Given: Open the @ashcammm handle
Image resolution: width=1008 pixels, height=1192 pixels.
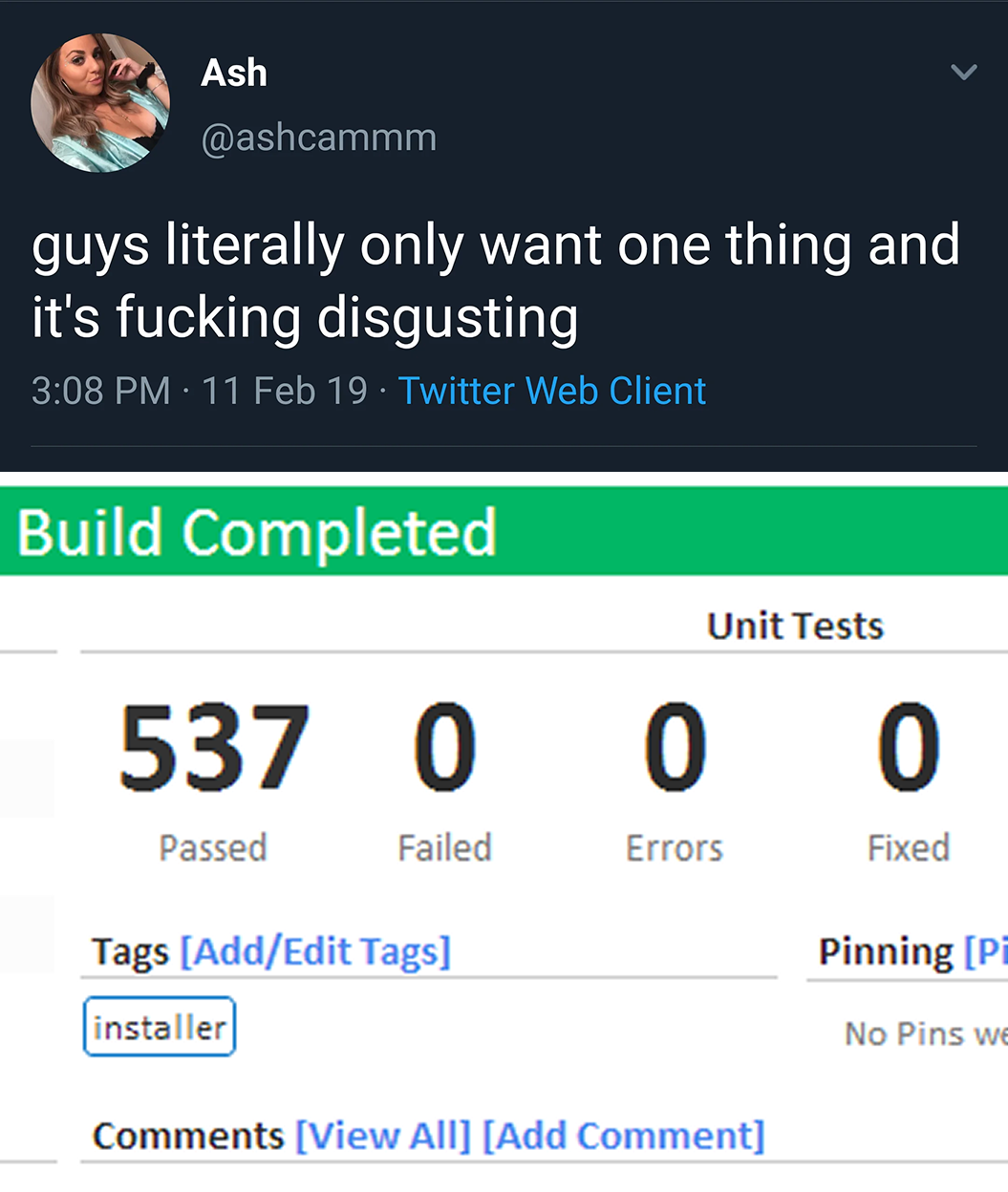Looking at the screenshot, I should [x=319, y=138].
